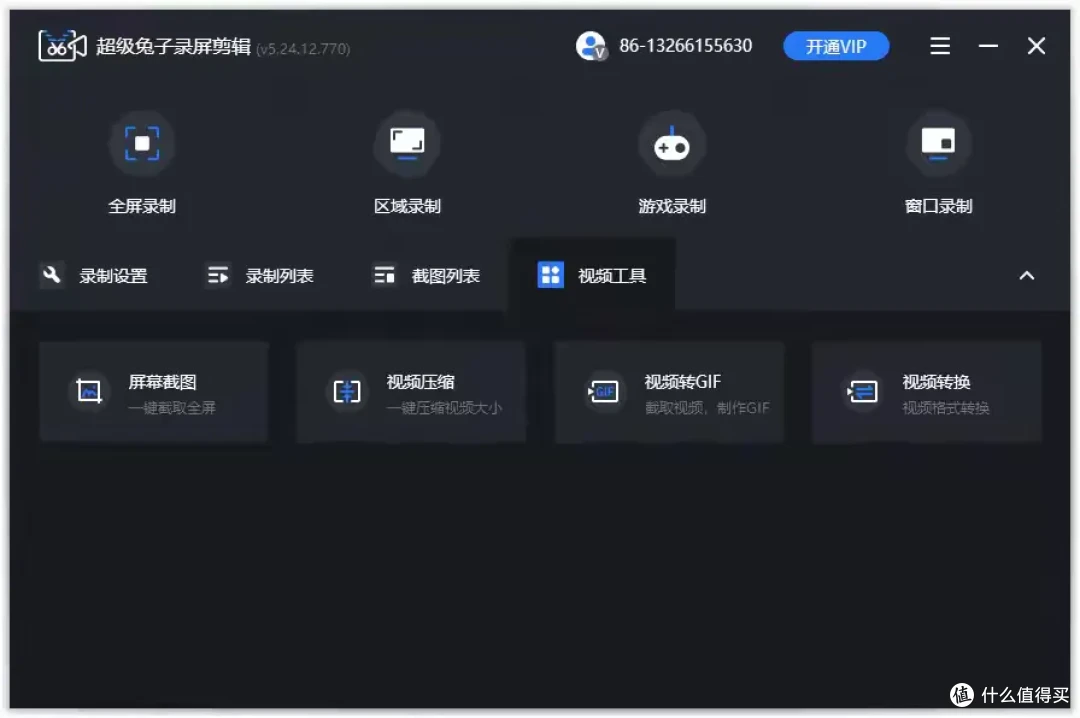Image resolution: width=1080 pixels, height=718 pixels.
Task: Pick the 窗口录制 window recording icon
Action: point(938,143)
